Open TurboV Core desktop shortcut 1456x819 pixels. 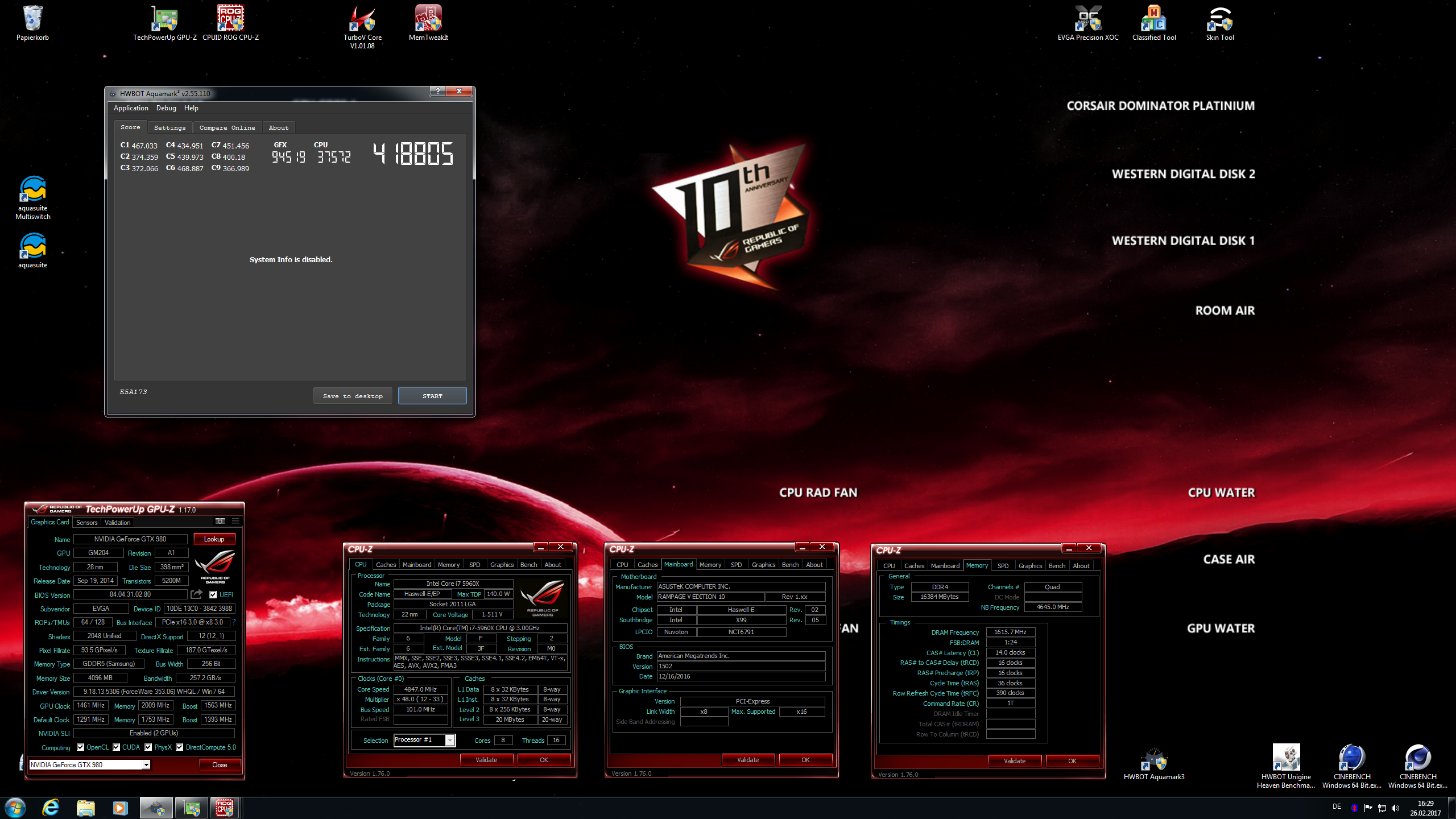[x=362, y=26]
